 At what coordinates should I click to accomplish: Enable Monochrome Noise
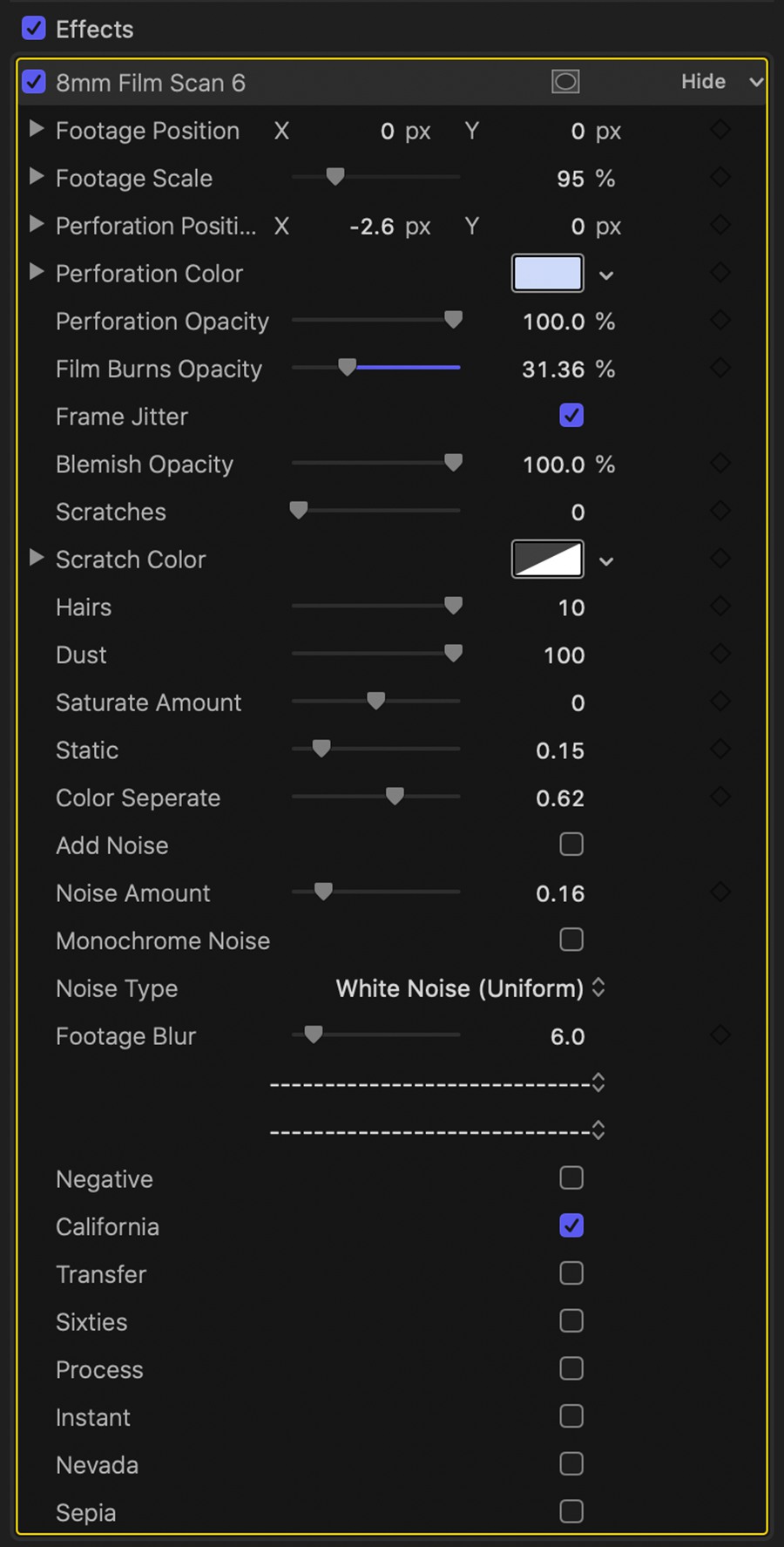[x=571, y=940]
